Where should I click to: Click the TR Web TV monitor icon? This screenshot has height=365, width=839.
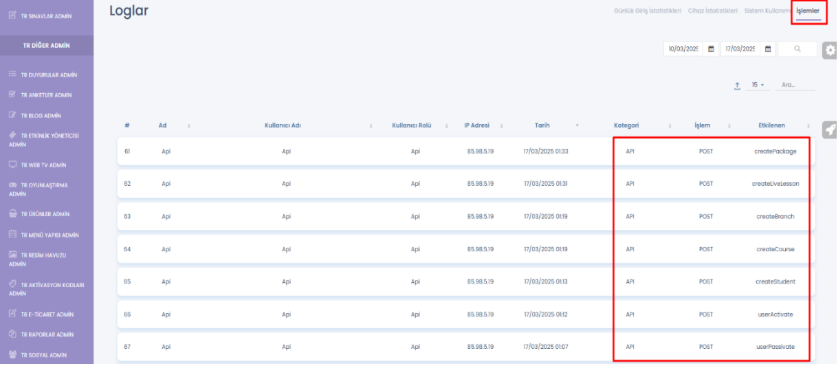[13, 164]
